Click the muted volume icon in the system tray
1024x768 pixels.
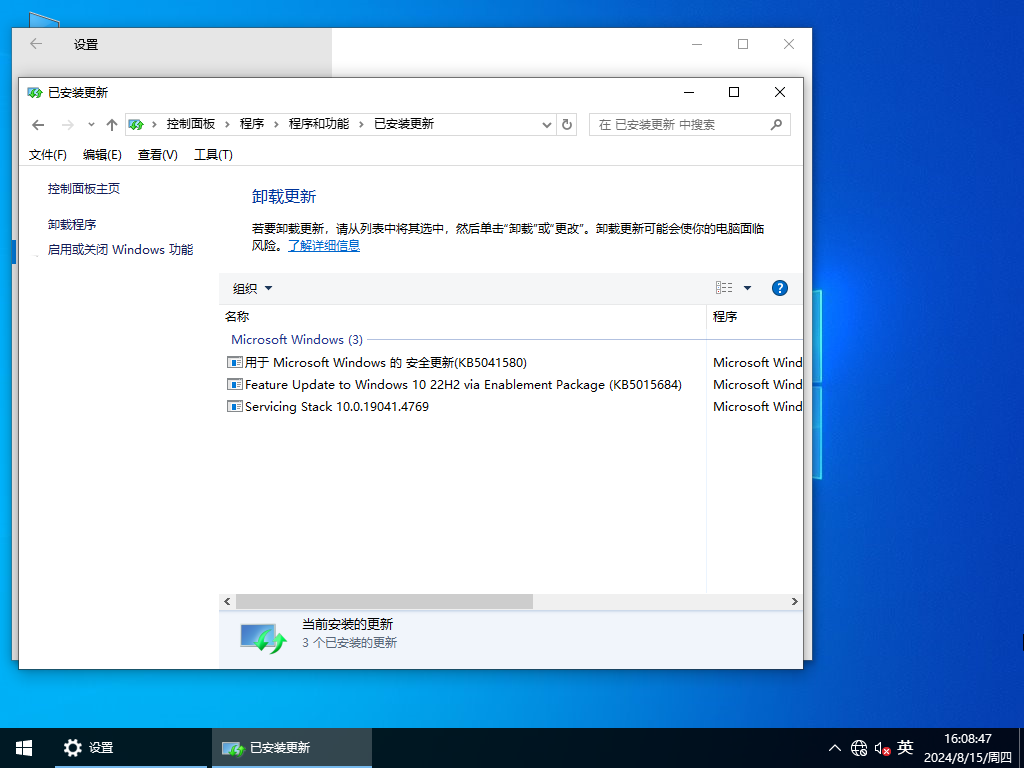point(882,747)
